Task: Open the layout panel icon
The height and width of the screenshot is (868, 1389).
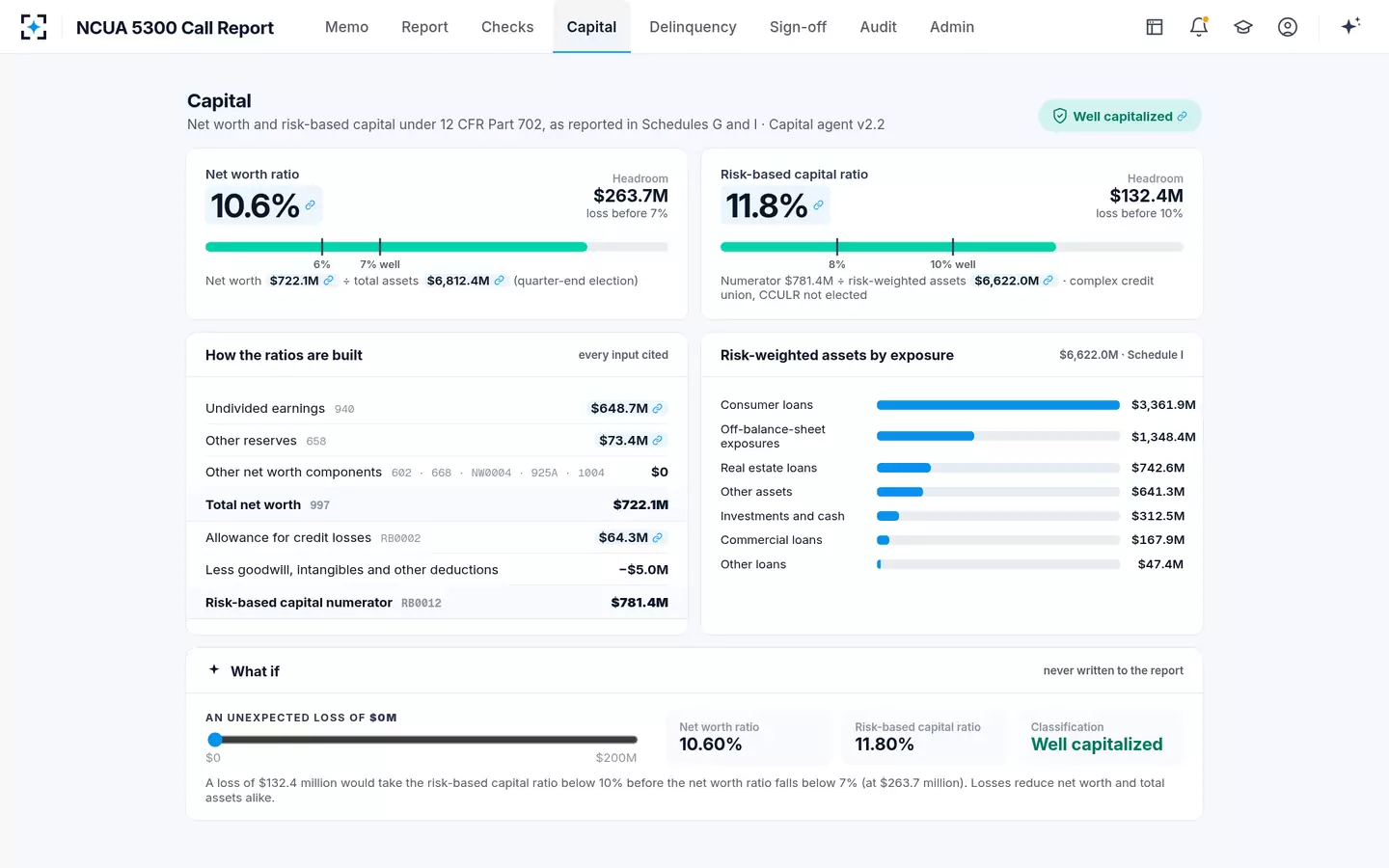Action: pos(1155,27)
